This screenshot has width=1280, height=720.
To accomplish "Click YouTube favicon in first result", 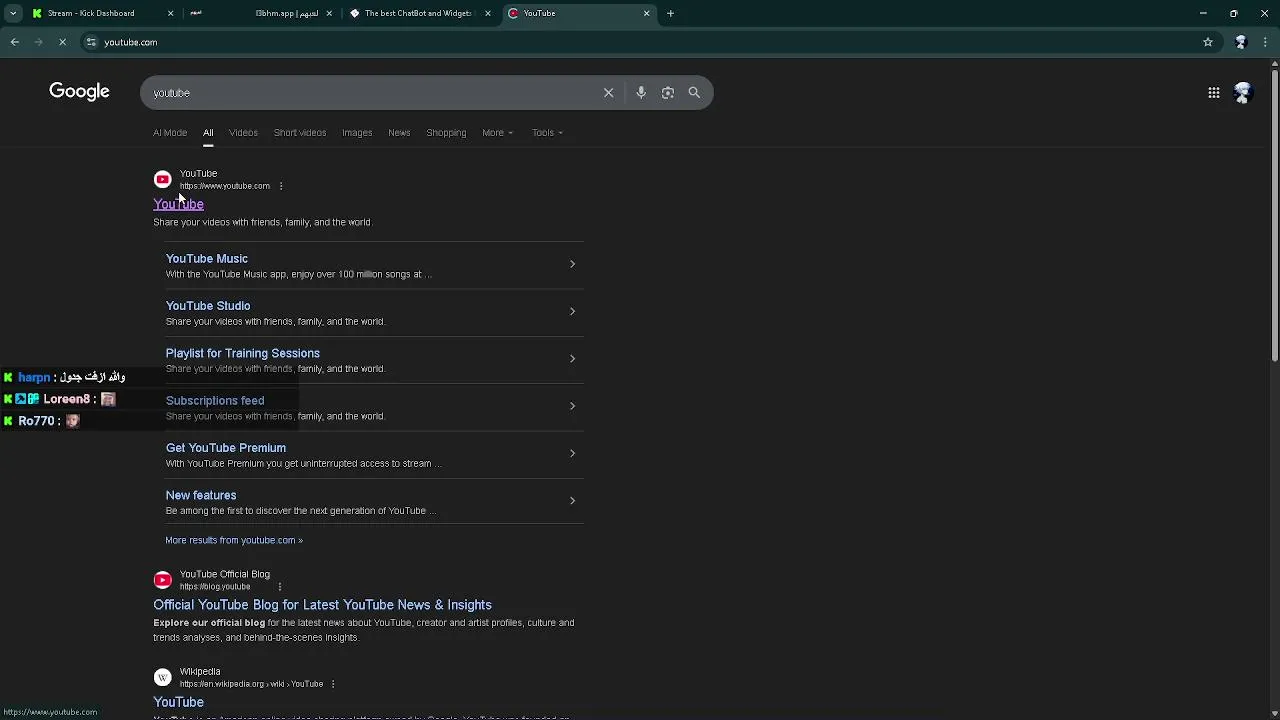I will coord(162,179).
